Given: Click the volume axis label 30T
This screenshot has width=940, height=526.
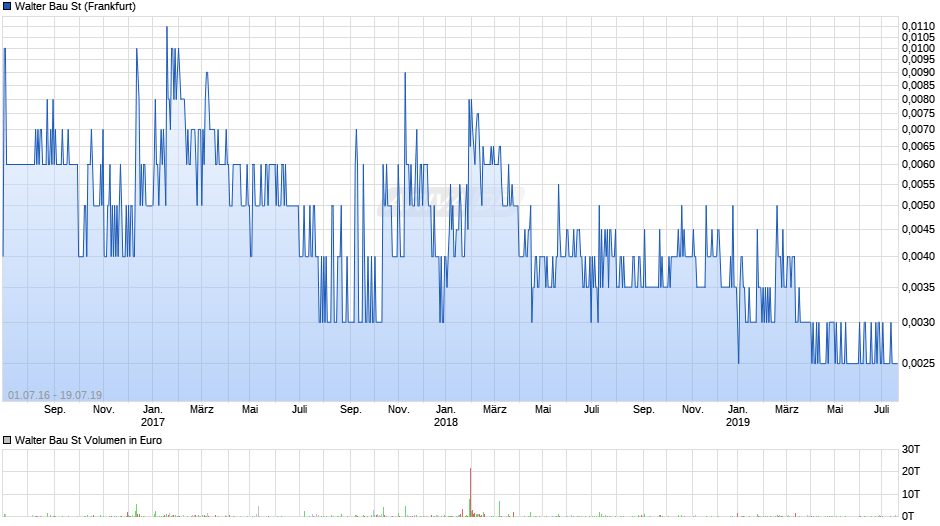Looking at the screenshot, I should [x=911, y=449].
